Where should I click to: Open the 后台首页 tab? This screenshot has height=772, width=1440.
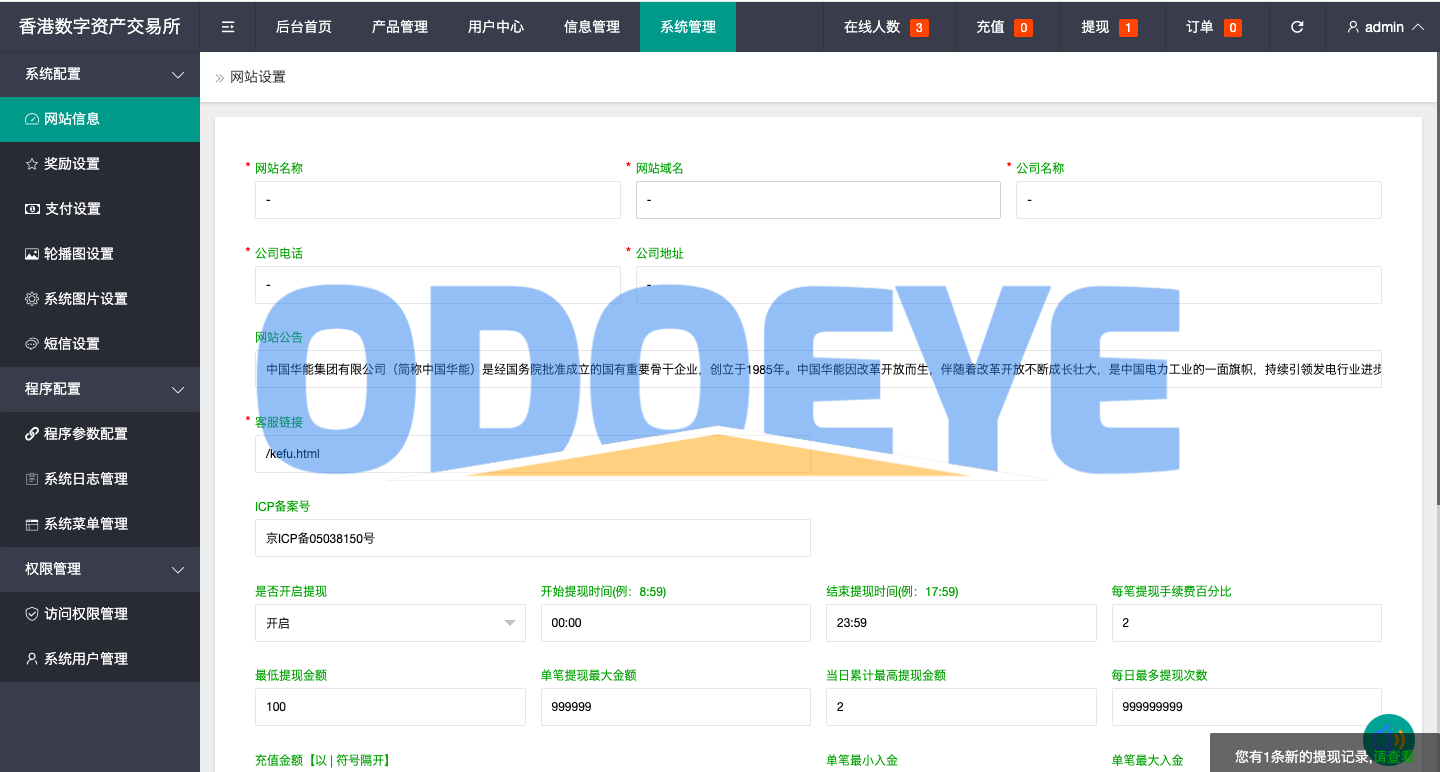point(304,27)
